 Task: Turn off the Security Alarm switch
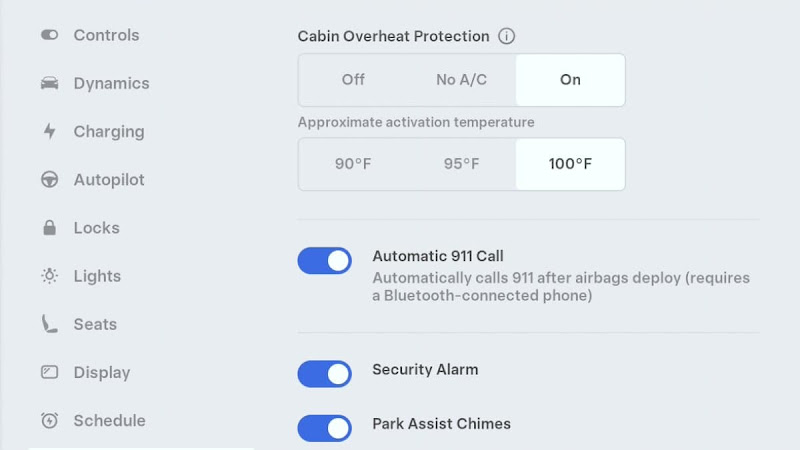(325, 374)
